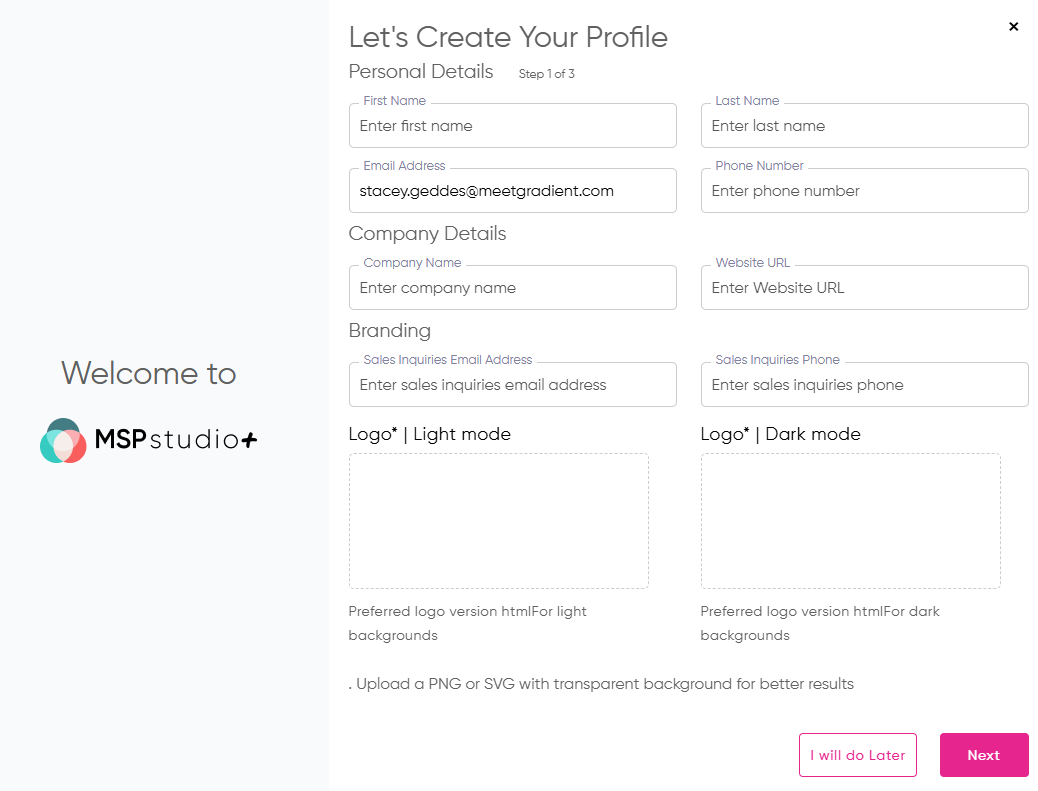The width and height of the screenshot is (1038, 791).
Task: Click the Next button
Action: (983, 755)
